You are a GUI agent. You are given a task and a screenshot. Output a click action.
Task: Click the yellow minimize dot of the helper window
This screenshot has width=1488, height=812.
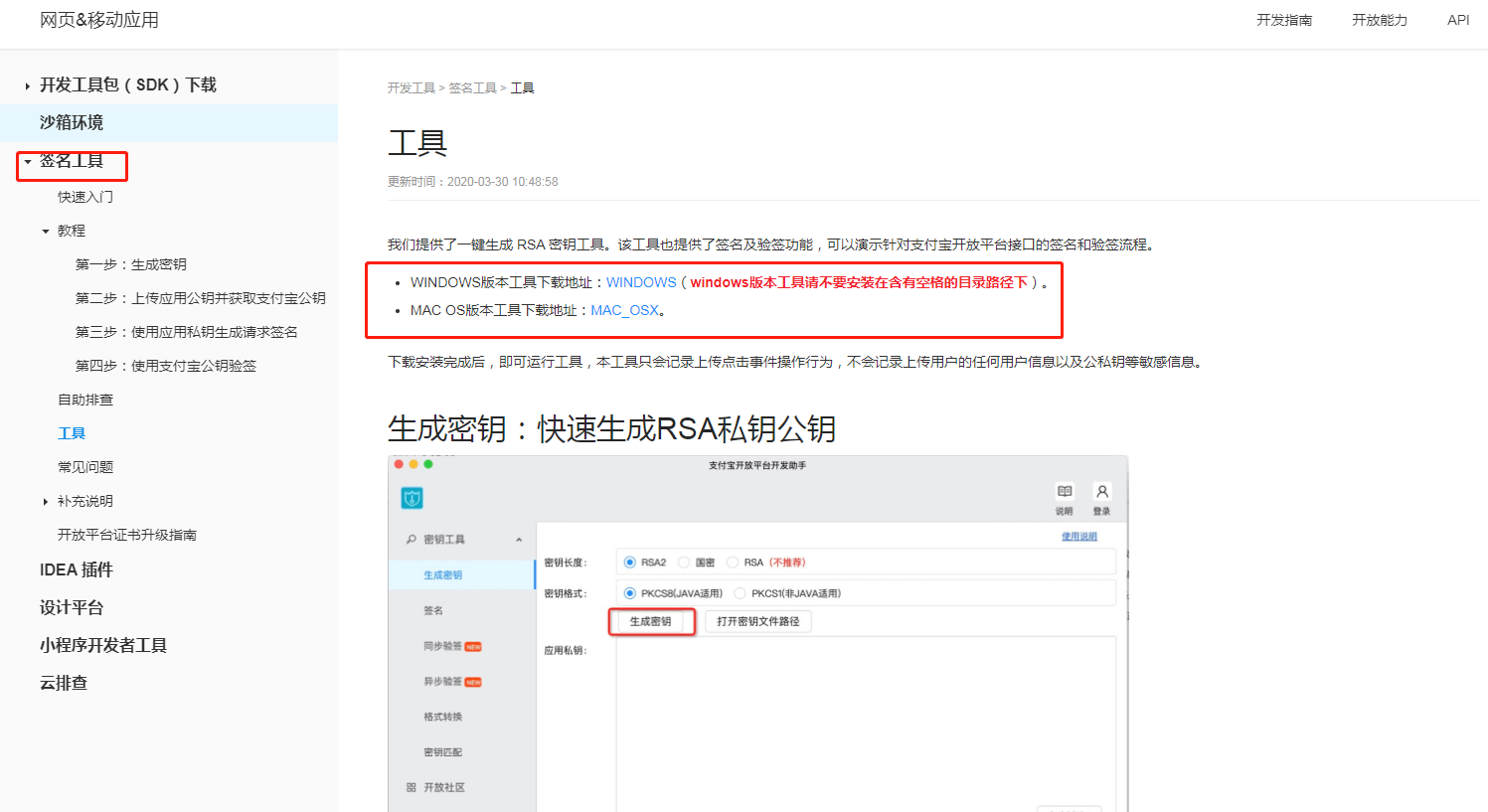[x=413, y=464]
